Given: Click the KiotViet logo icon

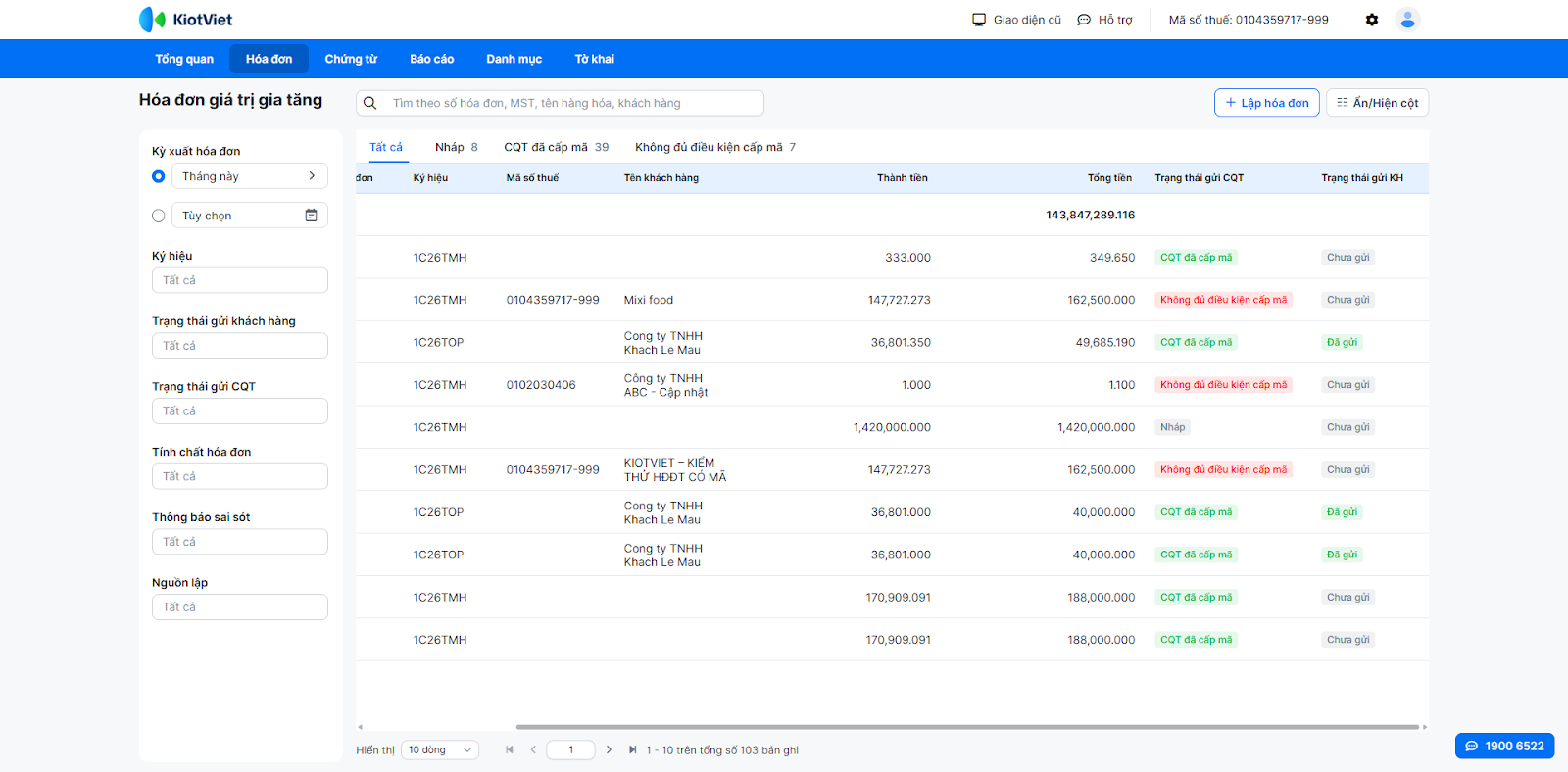Looking at the screenshot, I should [x=152, y=20].
